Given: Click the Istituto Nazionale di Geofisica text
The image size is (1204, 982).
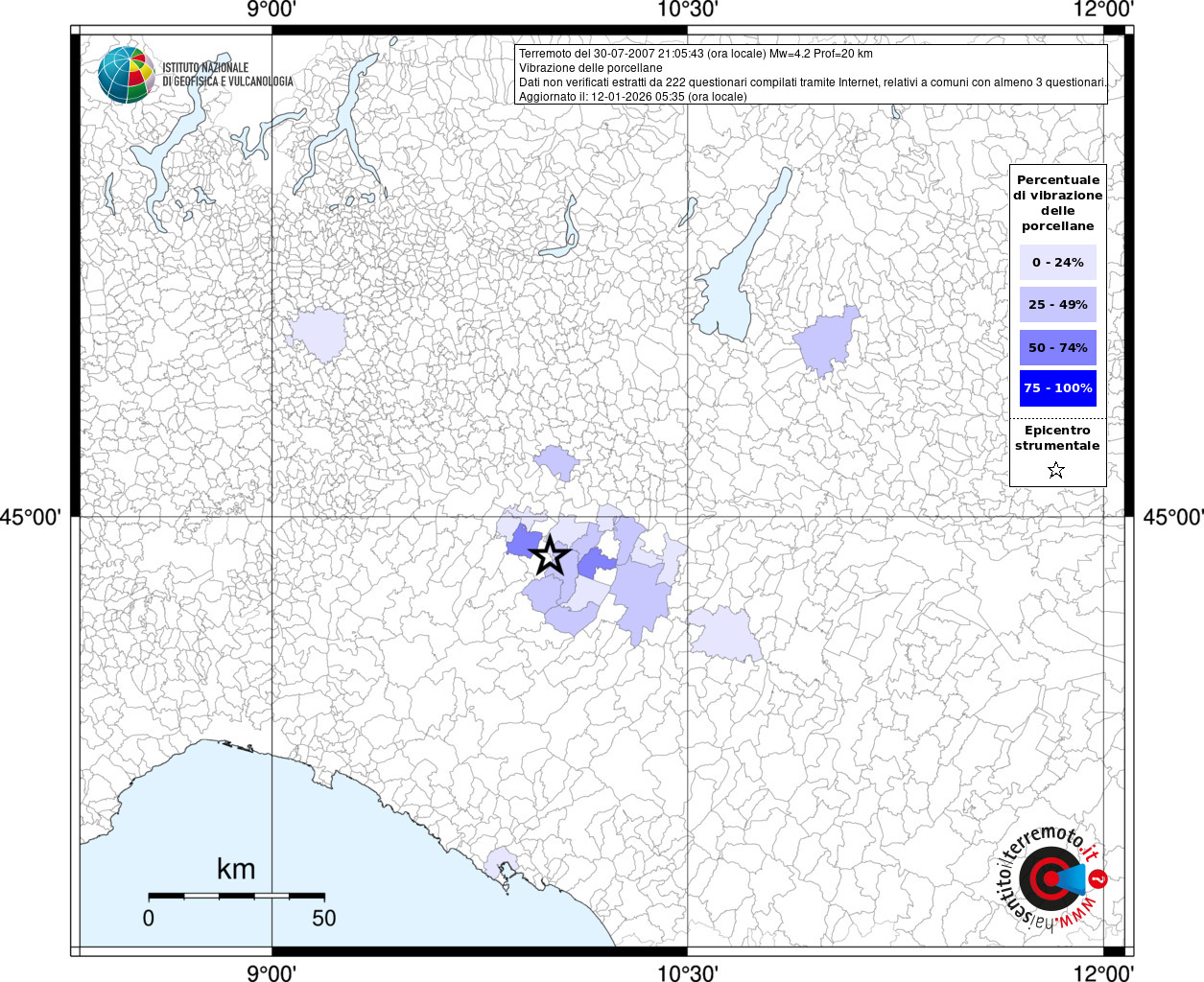Looking at the screenshot, I should 227,74.
